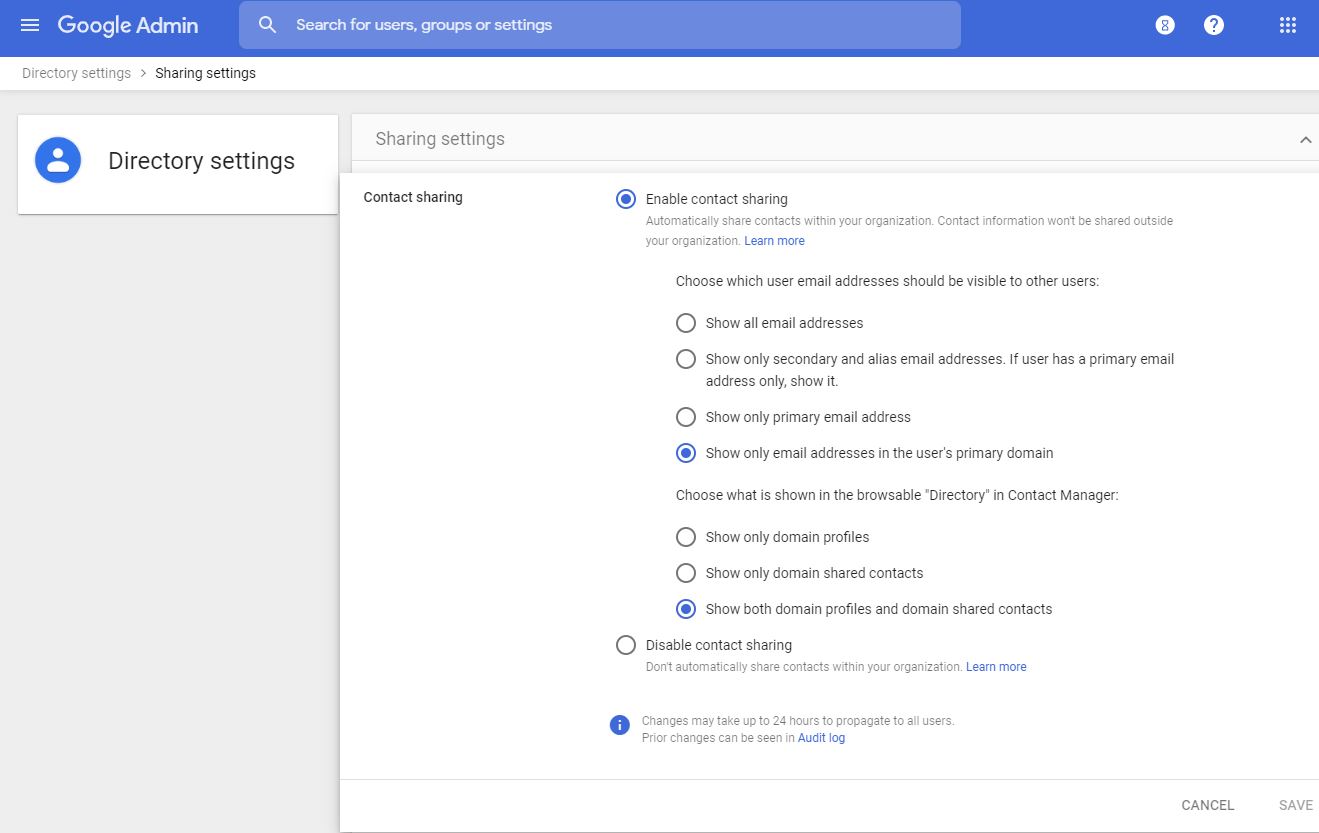Open the main hamburger menu

pos(30,25)
